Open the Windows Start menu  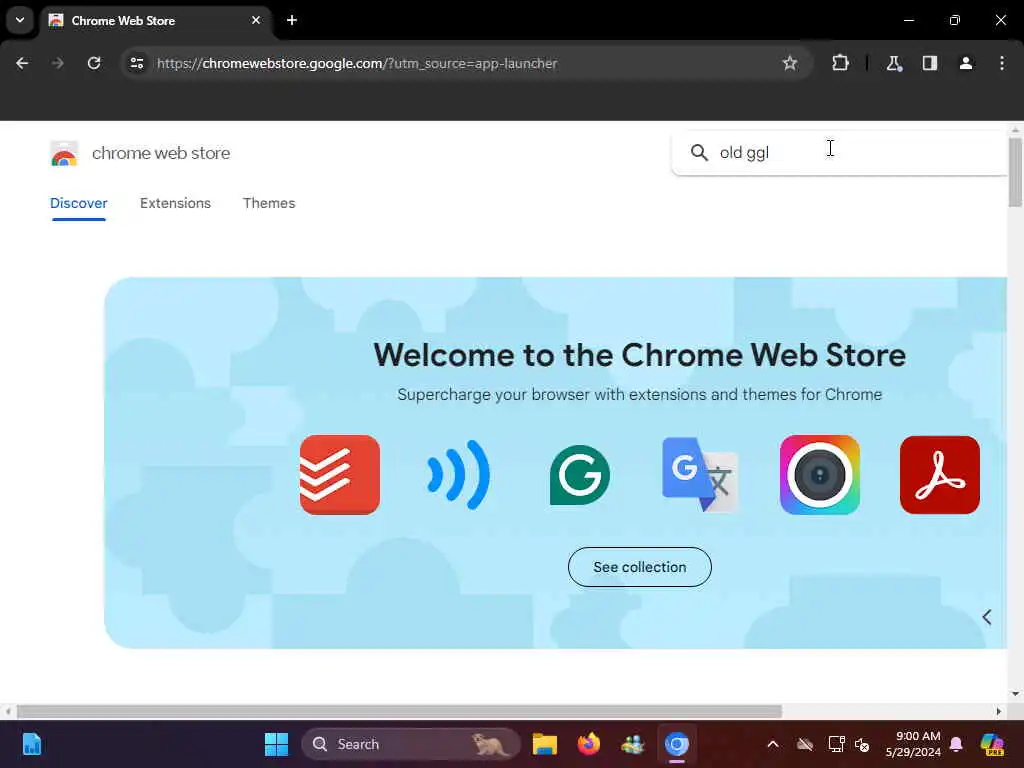(276, 744)
